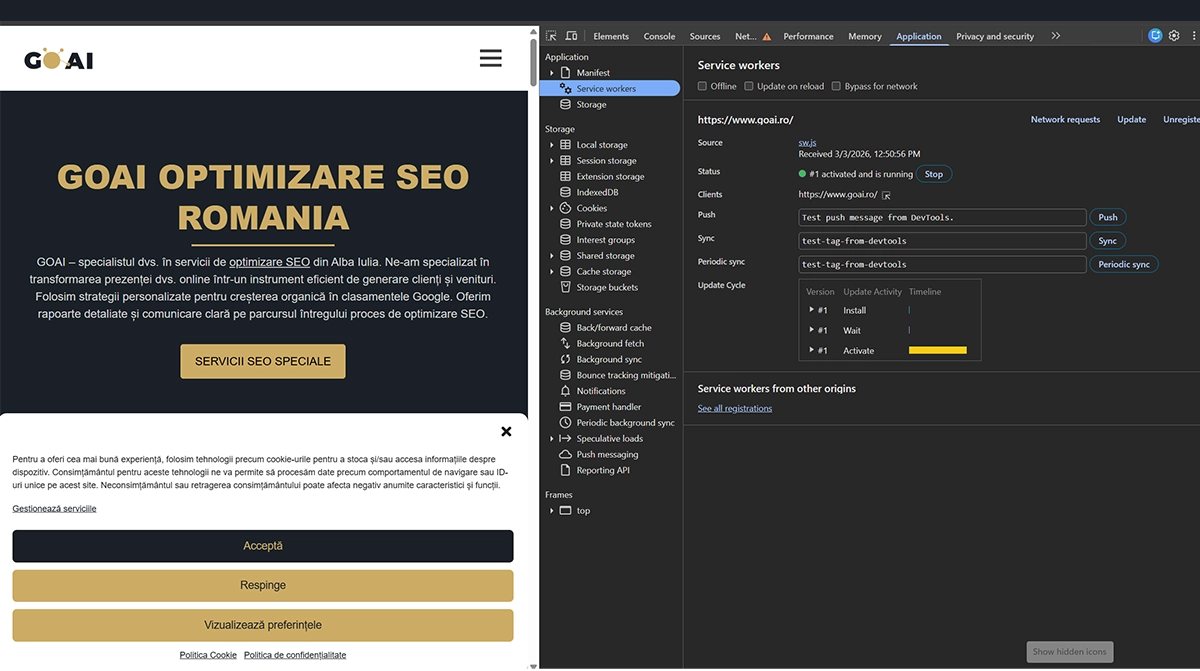This screenshot has width=1200, height=671.
Task: Expand the Session storage tree node
Action: pyautogui.click(x=552, y=161)
